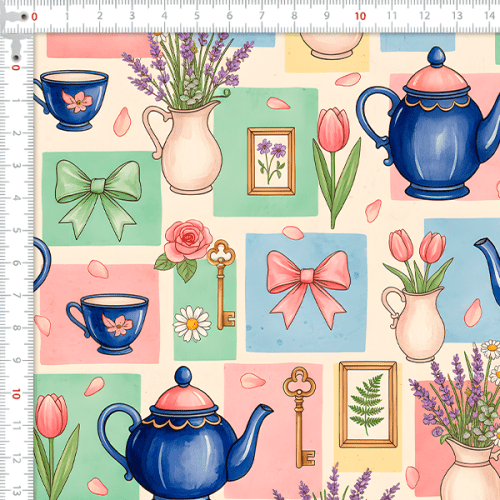Click the red 0 on top ruler
Screen dimensions: 500x500
[x=34, y=16]
